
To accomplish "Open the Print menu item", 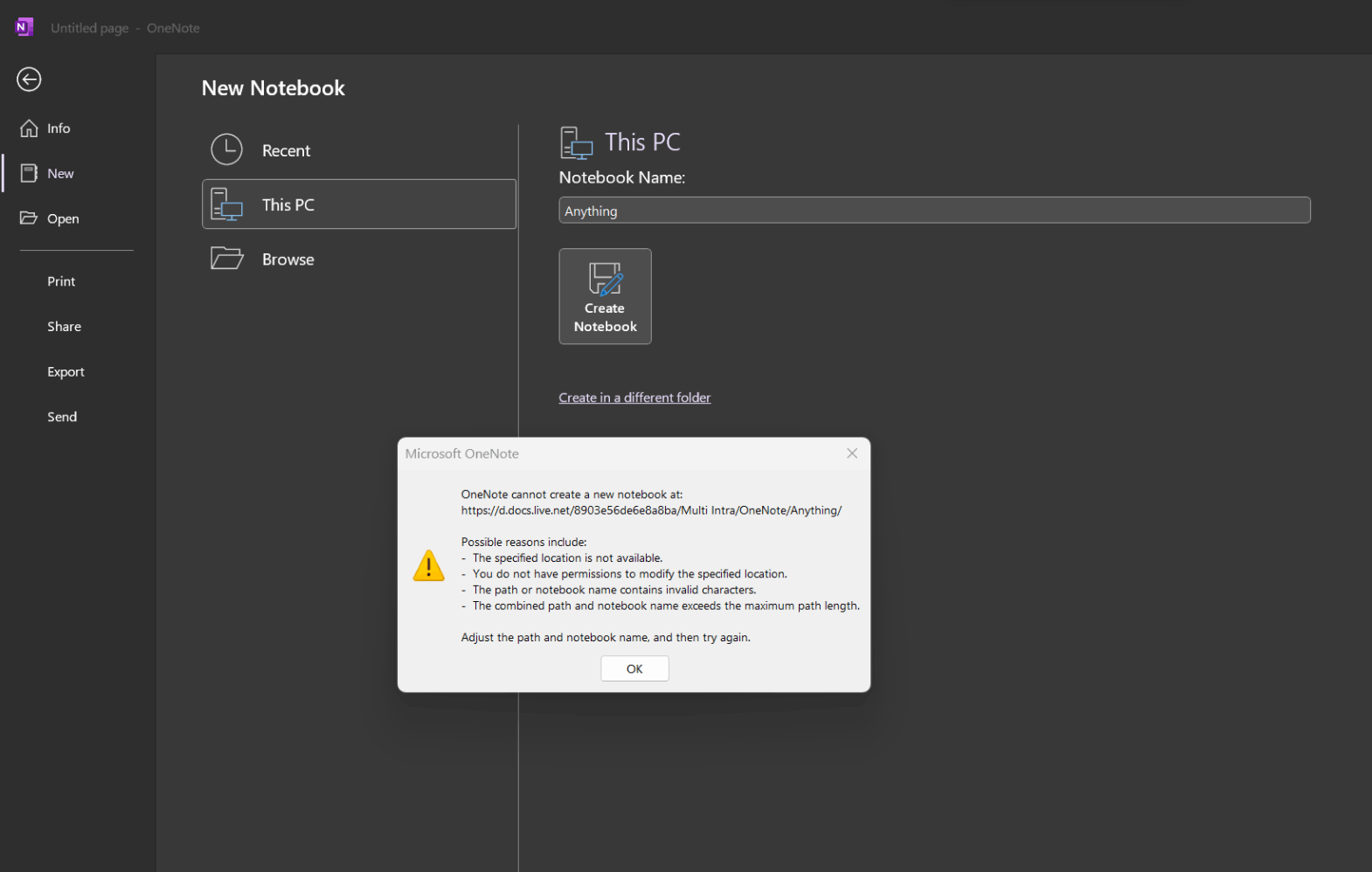I will (x=61, y=281).
